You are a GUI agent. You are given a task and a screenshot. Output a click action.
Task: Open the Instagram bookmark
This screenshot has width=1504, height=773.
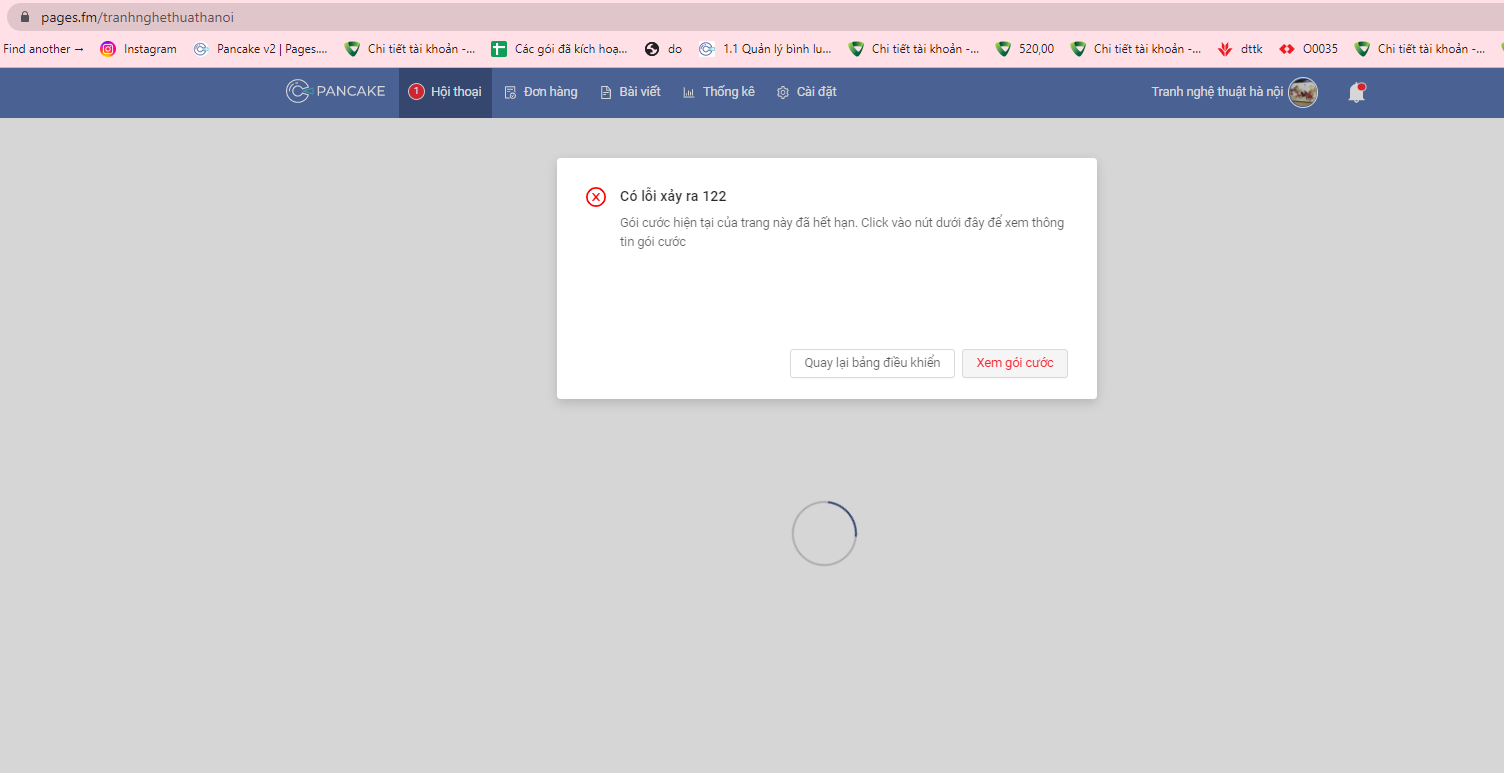click(138, 49)
